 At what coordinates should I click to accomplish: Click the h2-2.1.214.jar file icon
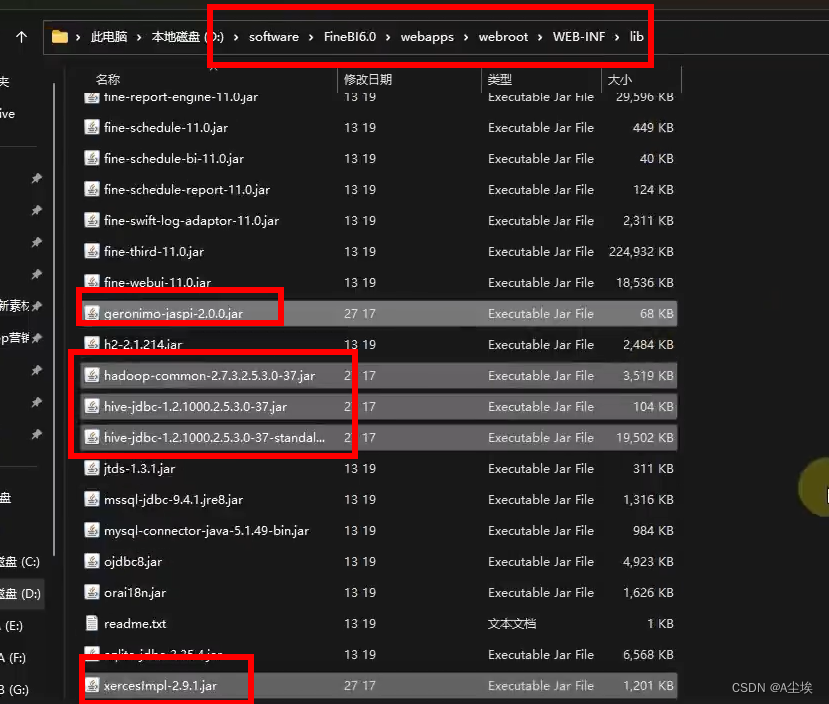92,345
